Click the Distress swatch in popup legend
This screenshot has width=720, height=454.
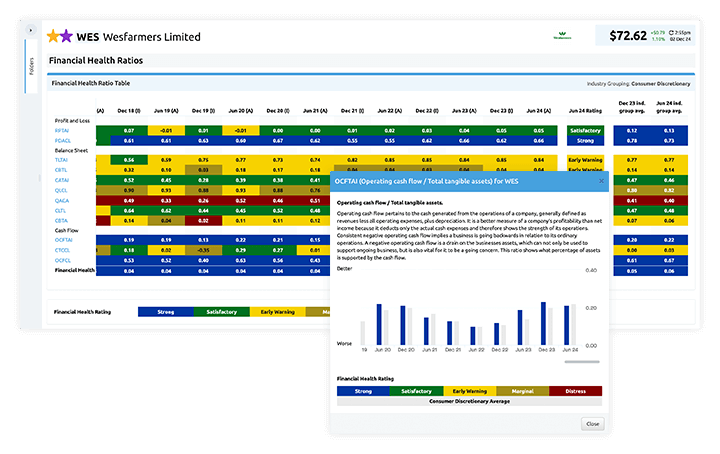click(575, 391)
